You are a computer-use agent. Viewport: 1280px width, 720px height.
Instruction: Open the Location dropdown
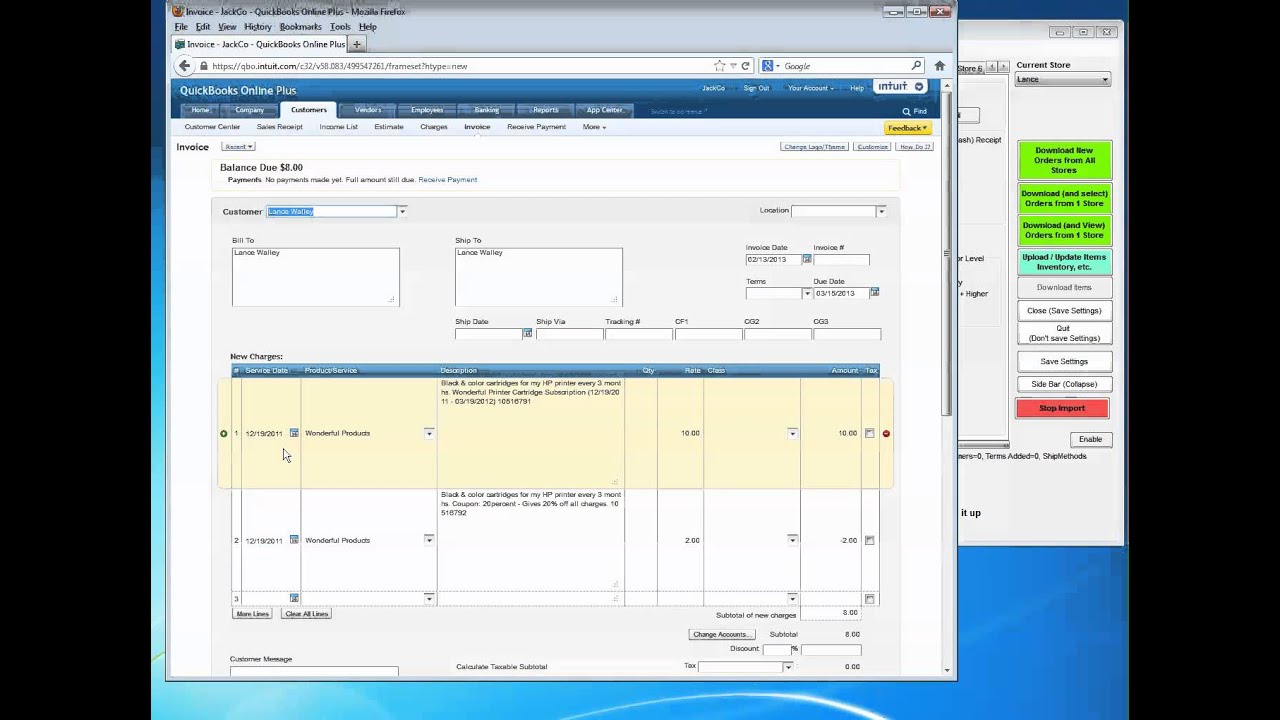(881, 211)
